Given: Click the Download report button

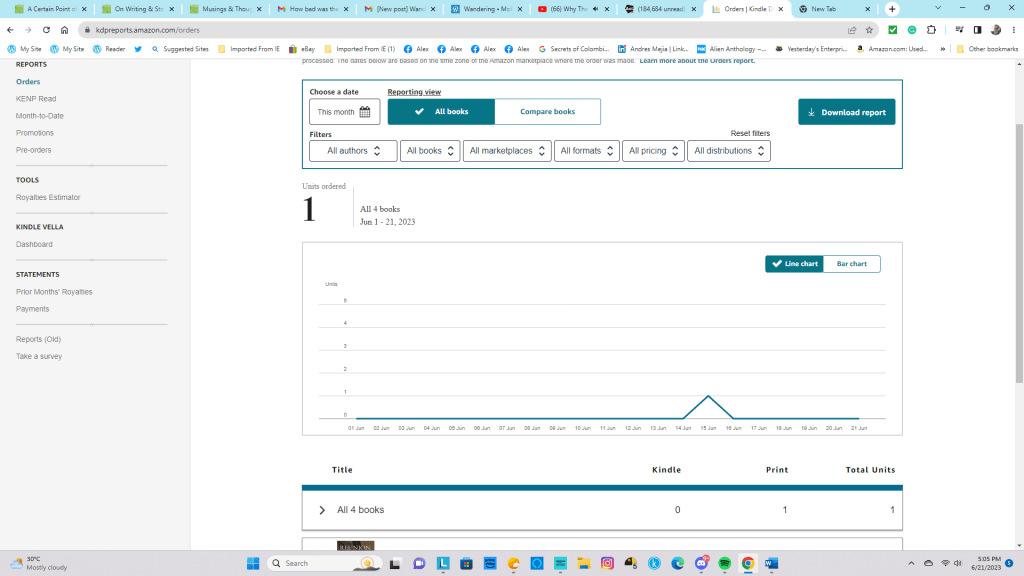Looking at the screenshot, I should [846, 112].
